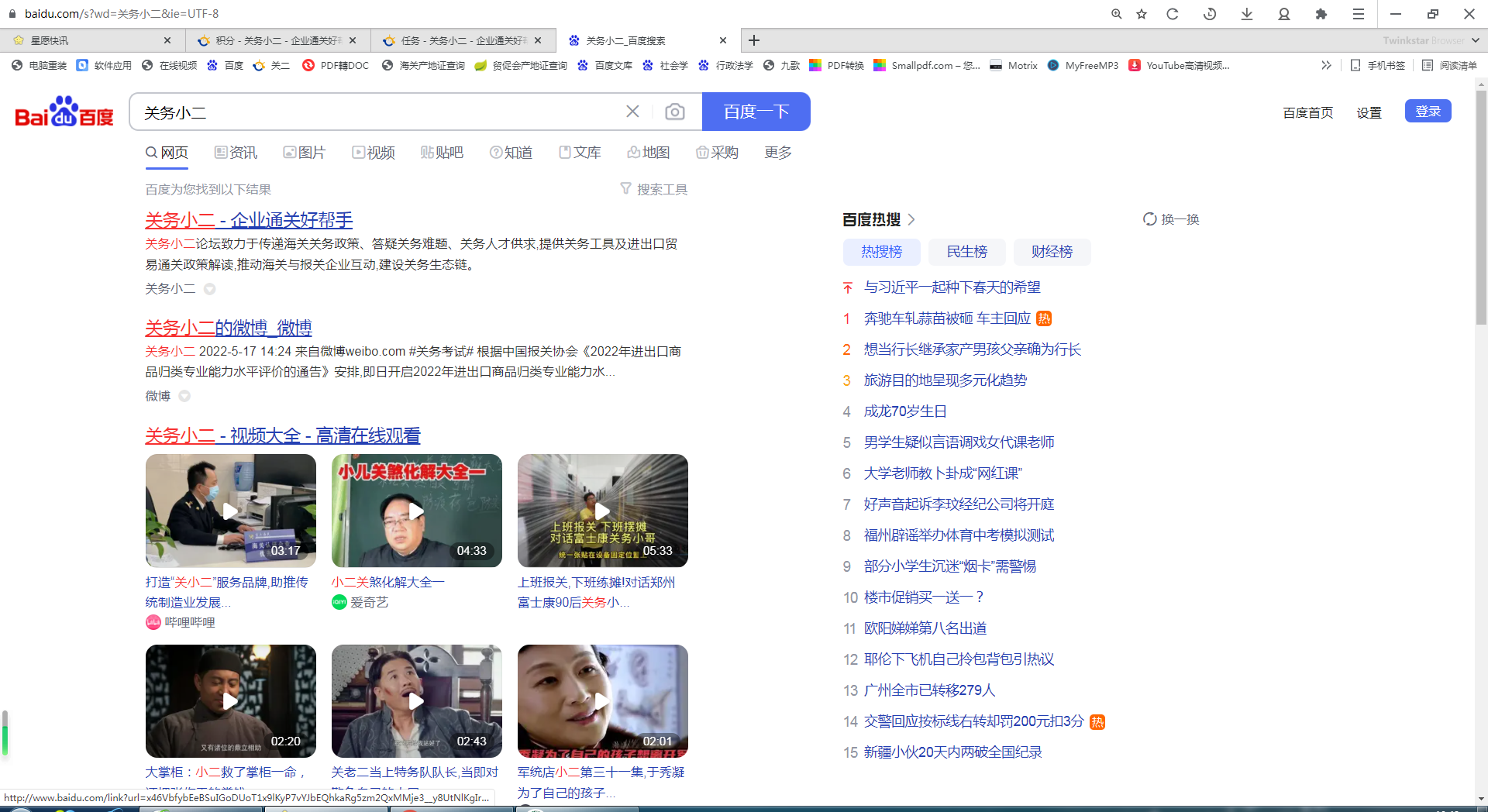The image size is (1488, 812).
Task: Open hot search 成龙70岁生日
Action: [905, 411]
